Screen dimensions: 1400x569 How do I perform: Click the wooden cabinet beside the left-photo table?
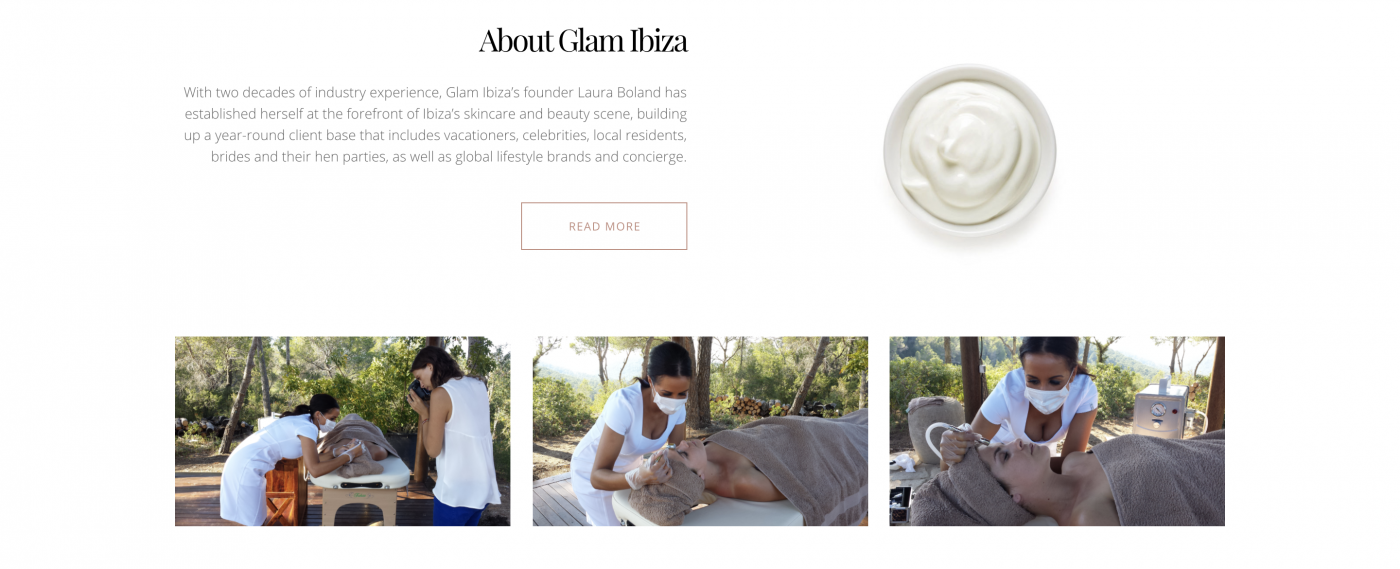[x=285, y=490]
